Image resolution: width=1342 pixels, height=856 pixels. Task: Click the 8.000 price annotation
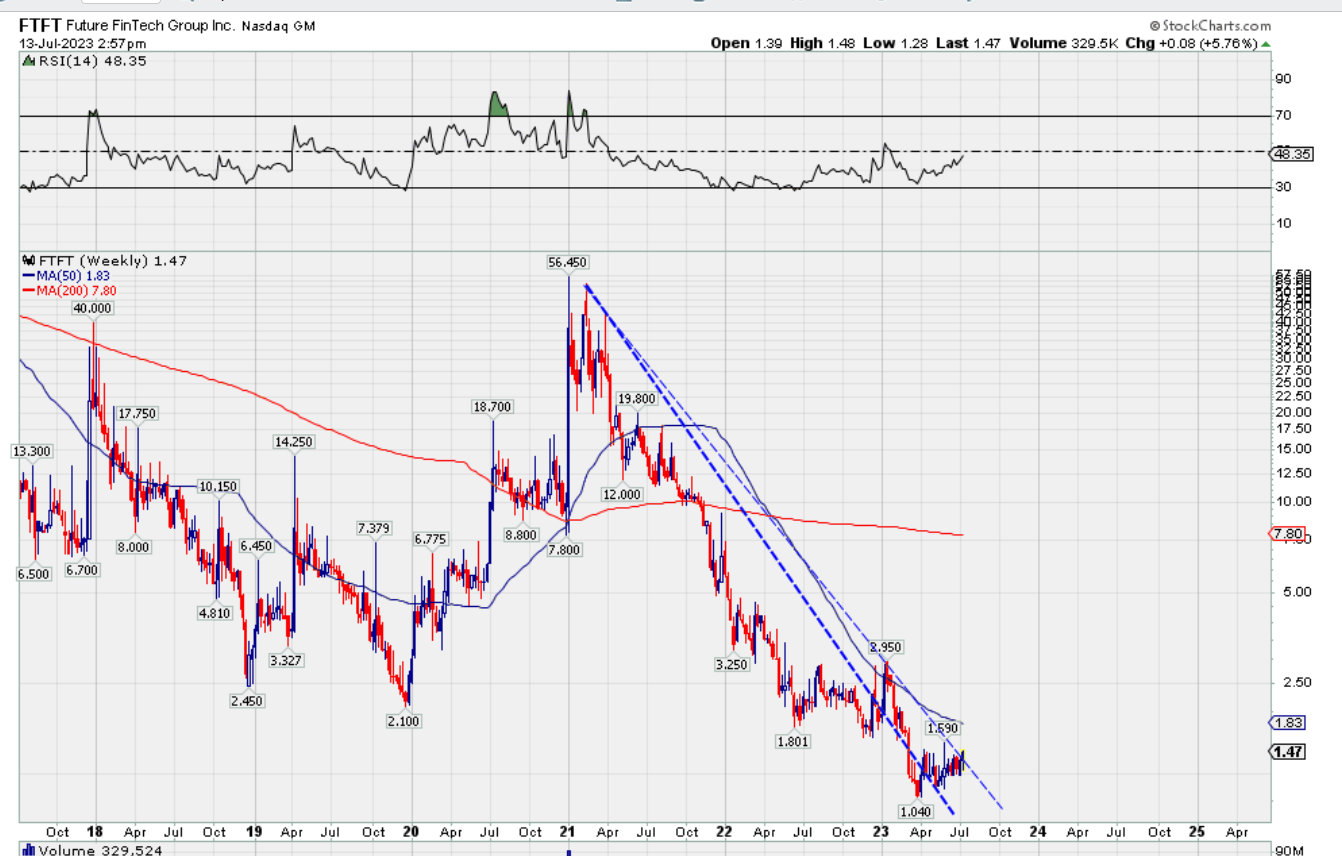pos(133,547)
